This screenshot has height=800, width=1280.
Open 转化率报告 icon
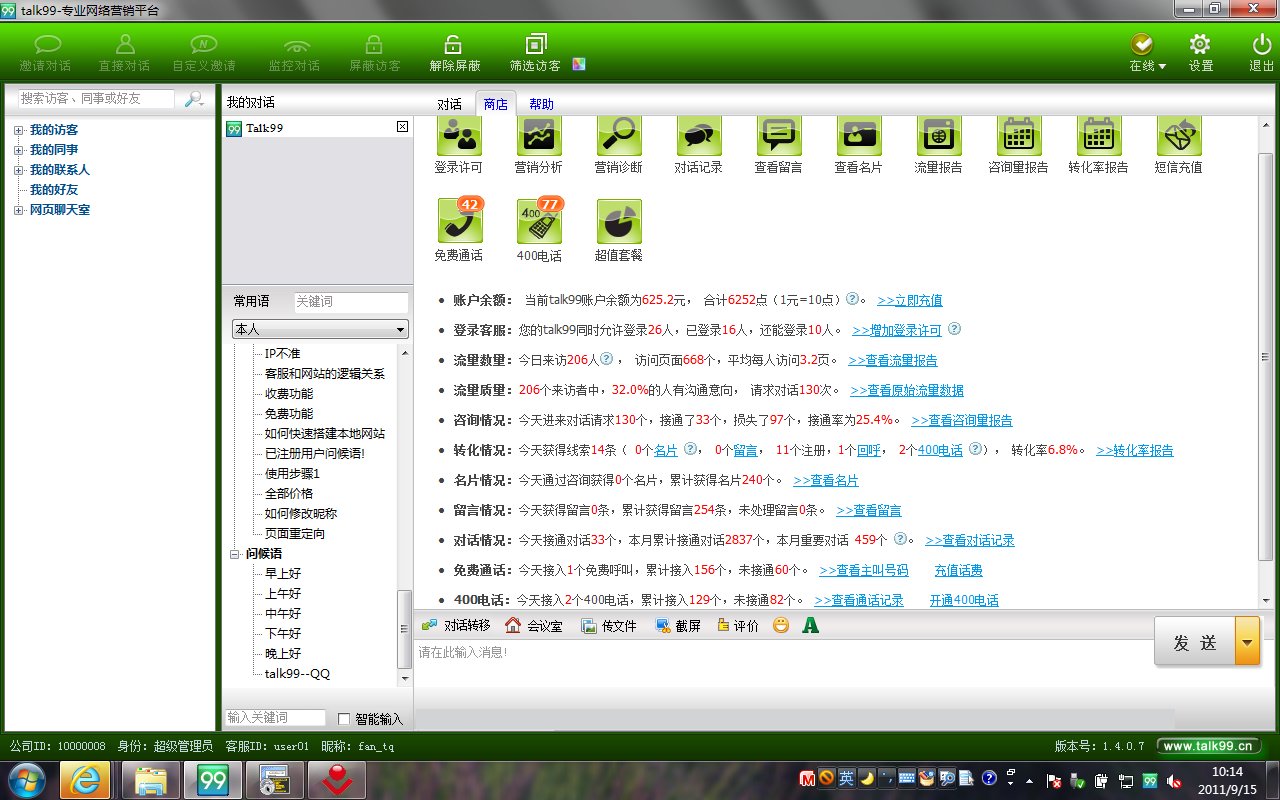pos(1099,146)
